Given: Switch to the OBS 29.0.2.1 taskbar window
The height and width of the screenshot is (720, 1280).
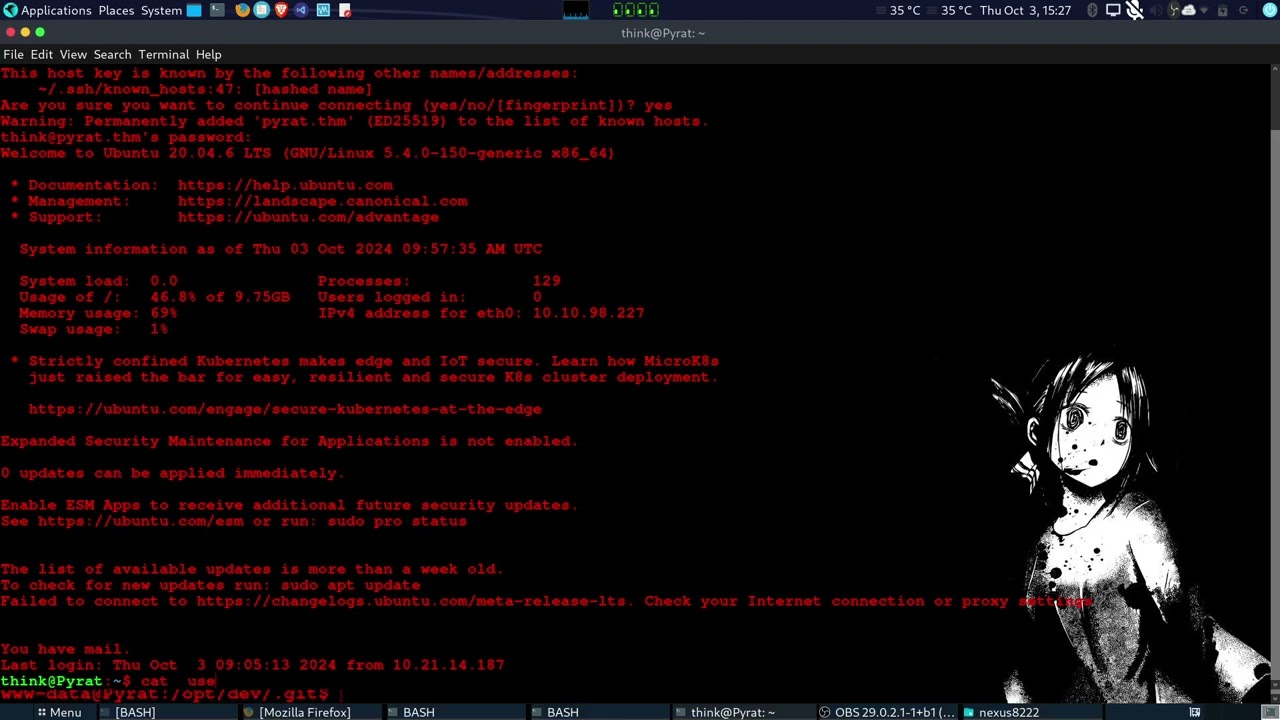Looking at the screenshot, I should pos(887,712).
